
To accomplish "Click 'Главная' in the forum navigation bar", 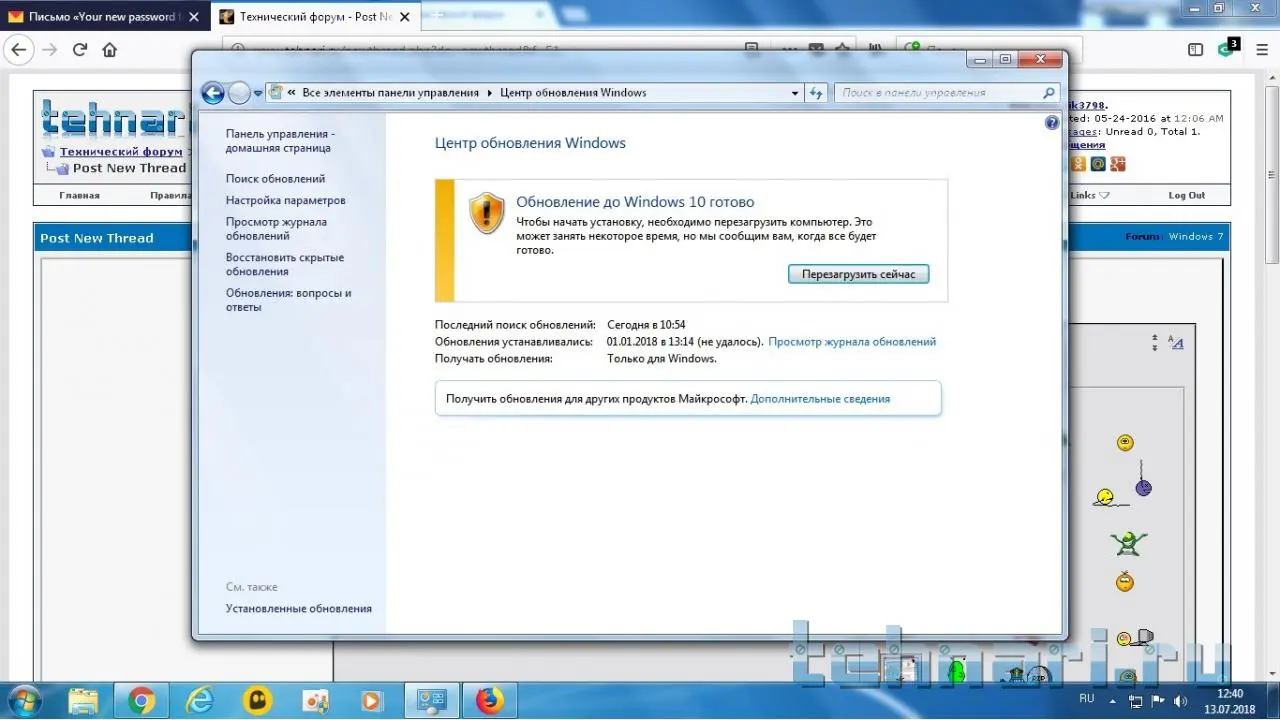I will (79, 196).
